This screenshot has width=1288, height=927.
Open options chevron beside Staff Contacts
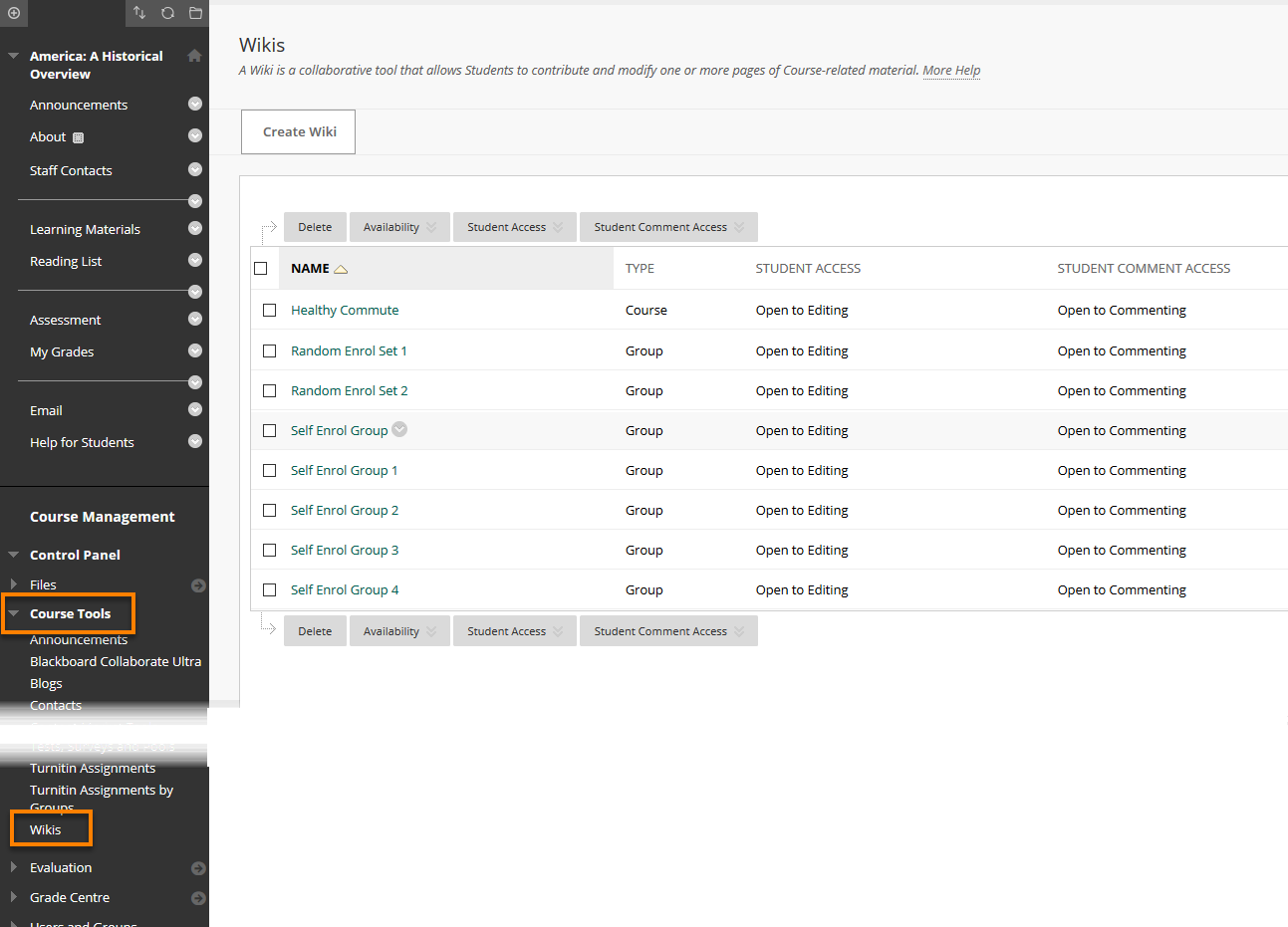tap(195, 169)
